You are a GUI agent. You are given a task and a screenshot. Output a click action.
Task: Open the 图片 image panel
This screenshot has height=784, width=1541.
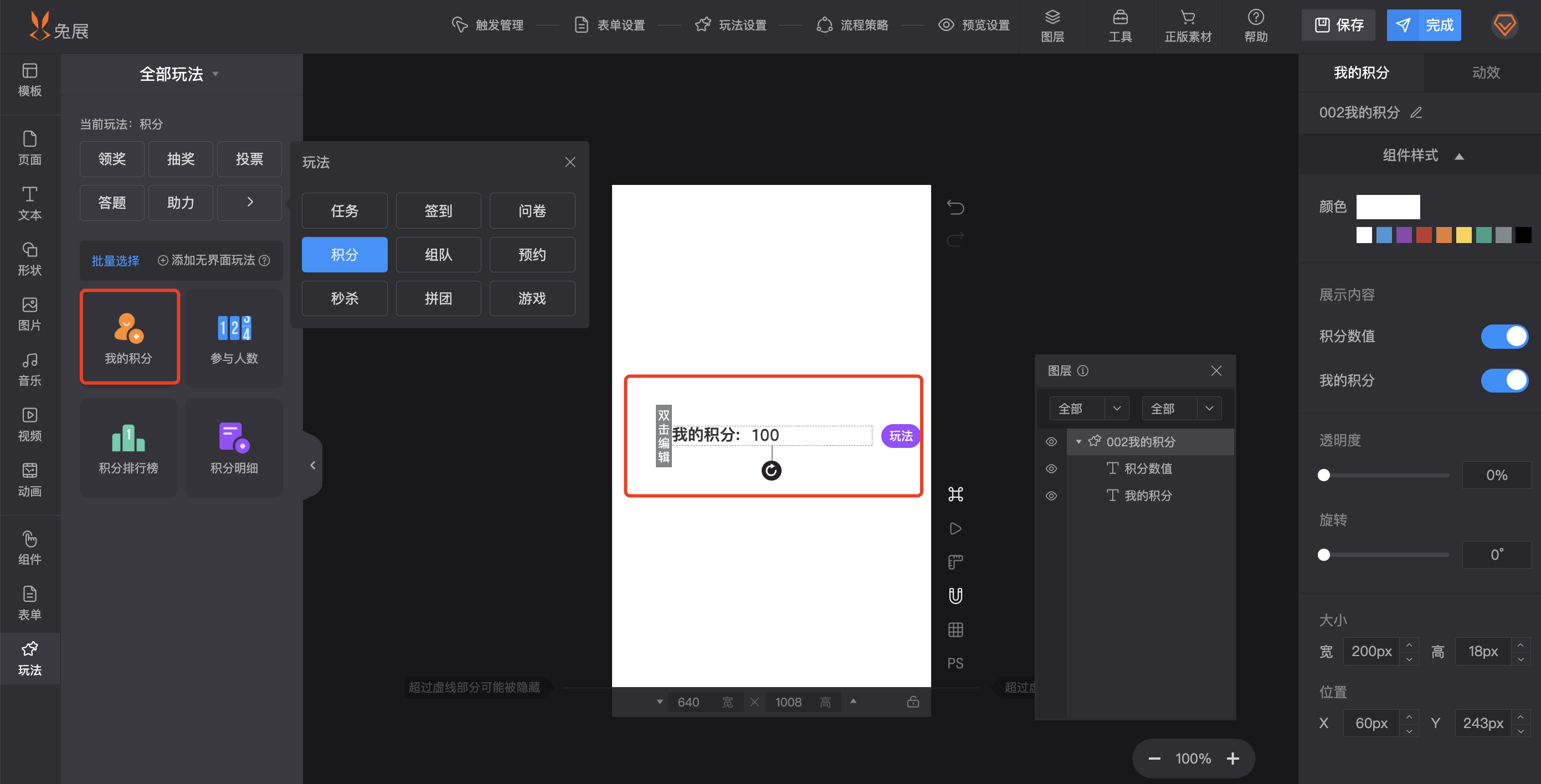tap(29, 314)
